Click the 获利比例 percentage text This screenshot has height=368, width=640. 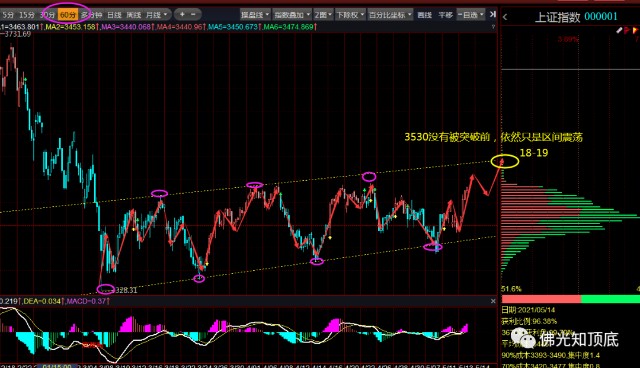click(x=529, y=321)
